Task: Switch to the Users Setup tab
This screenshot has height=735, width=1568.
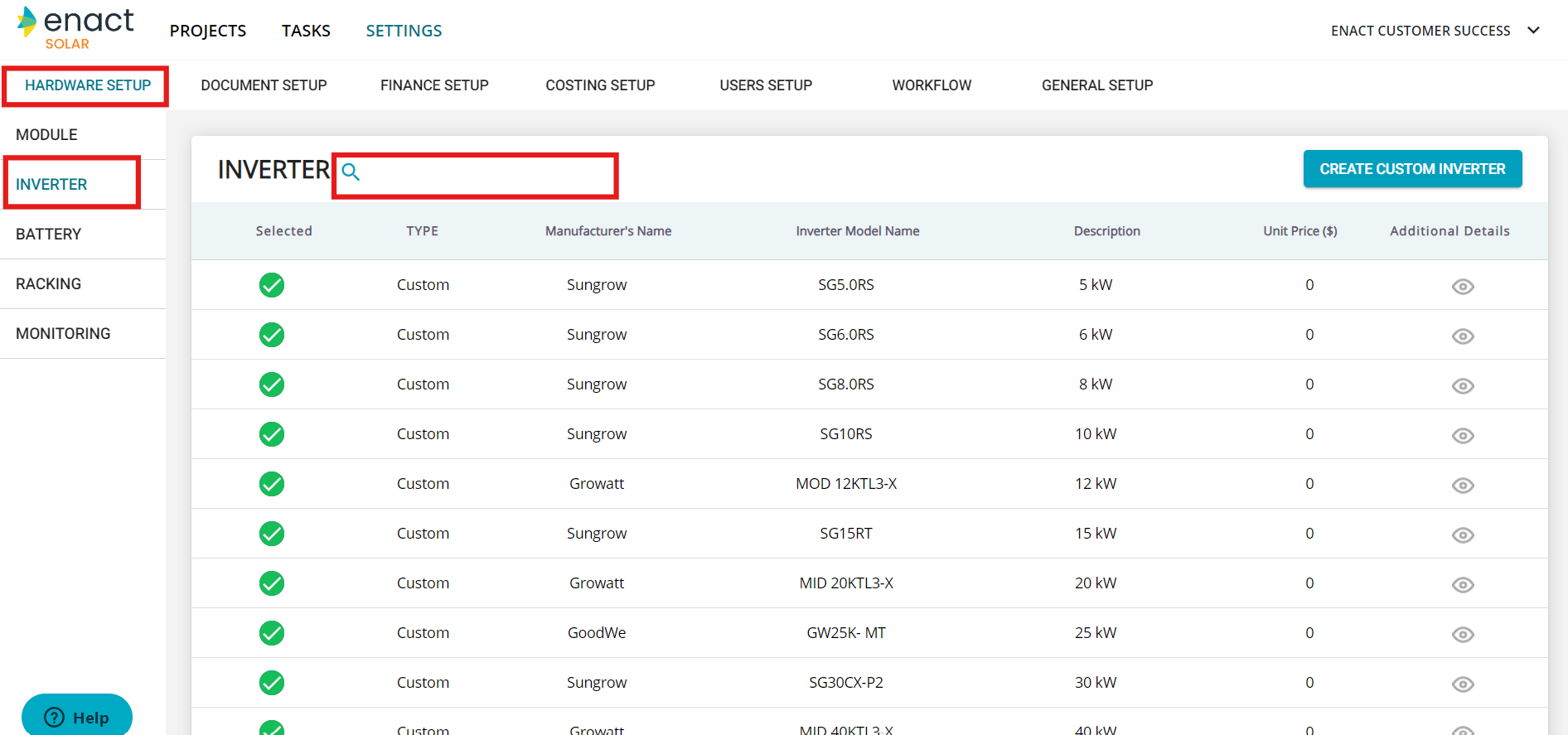Action: click(x=766, y=85)
